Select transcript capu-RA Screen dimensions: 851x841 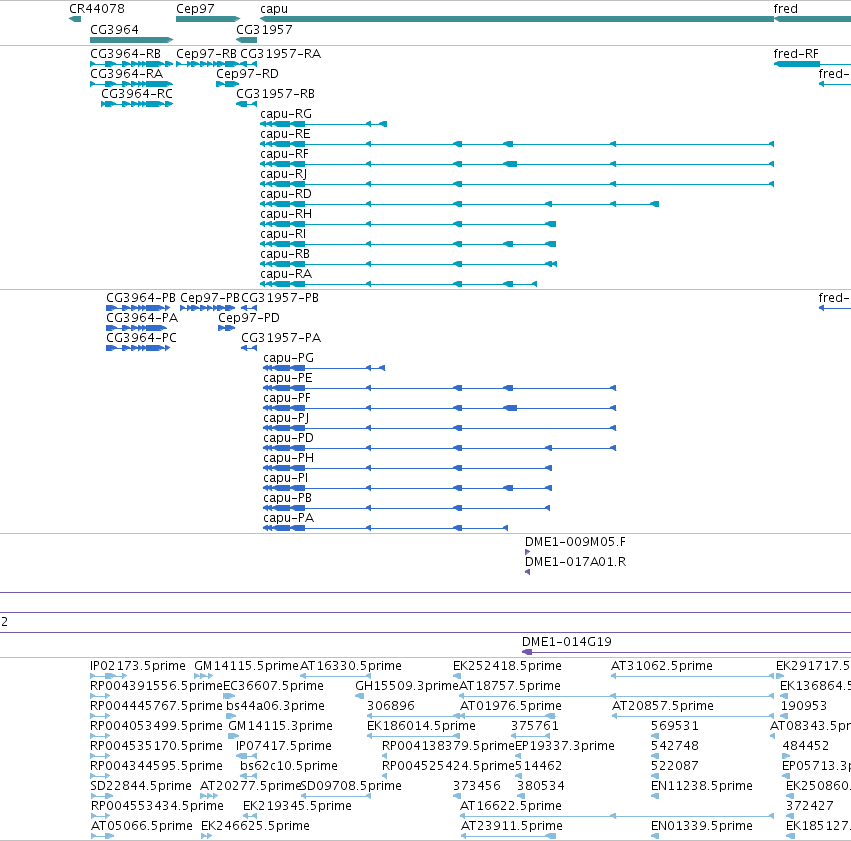(398, 284)
